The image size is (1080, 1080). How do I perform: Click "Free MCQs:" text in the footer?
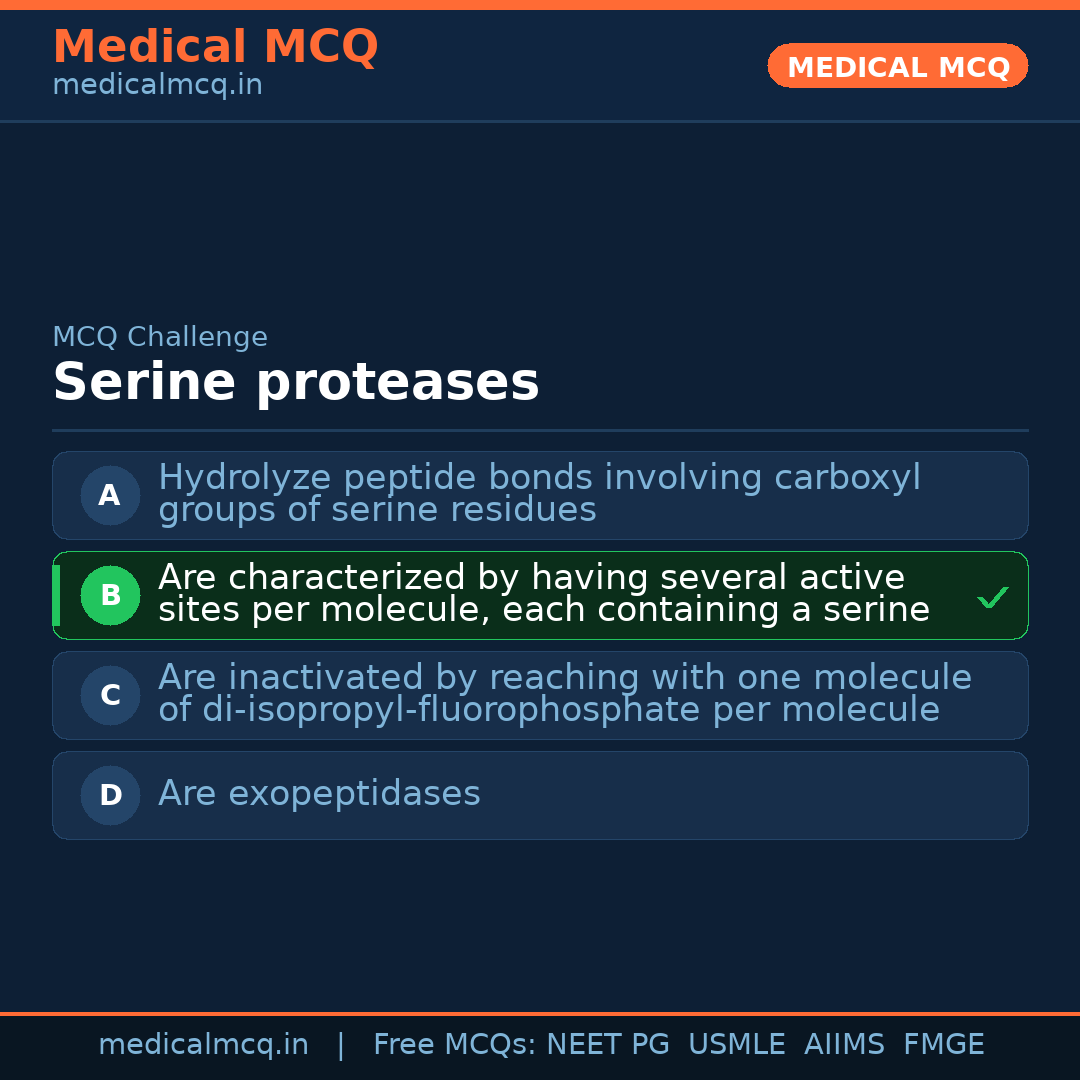pyautogui.click(x=455, y=1045)
